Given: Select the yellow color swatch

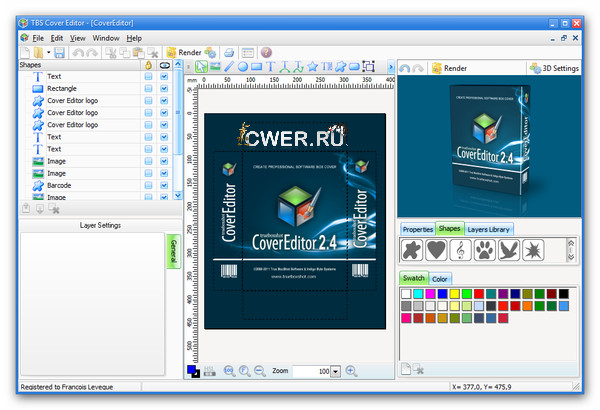Looking at the screenshot, I should pos(453,294).
